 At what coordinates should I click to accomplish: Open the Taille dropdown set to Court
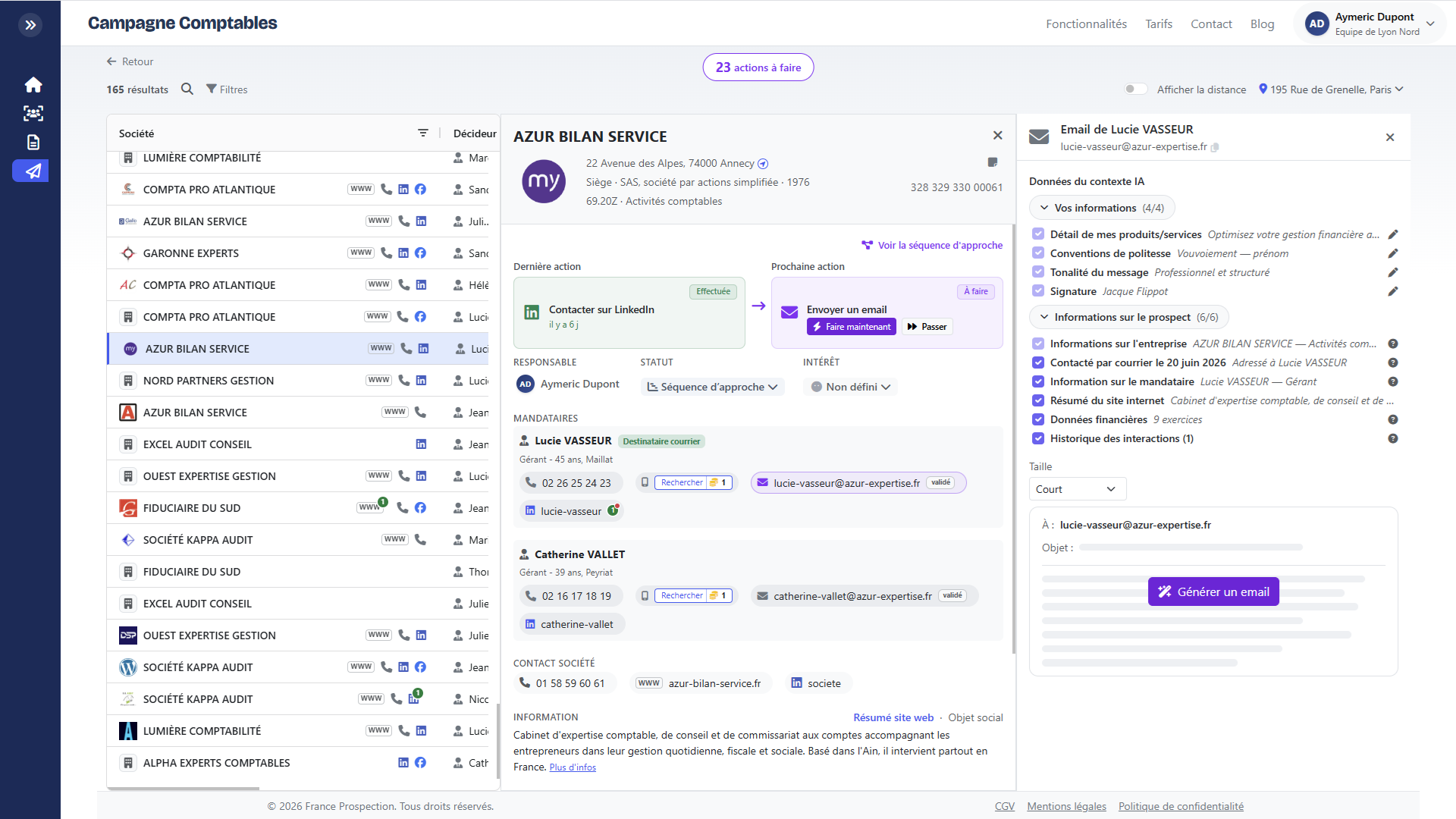pyautogui.click(x=1077, y=489)
